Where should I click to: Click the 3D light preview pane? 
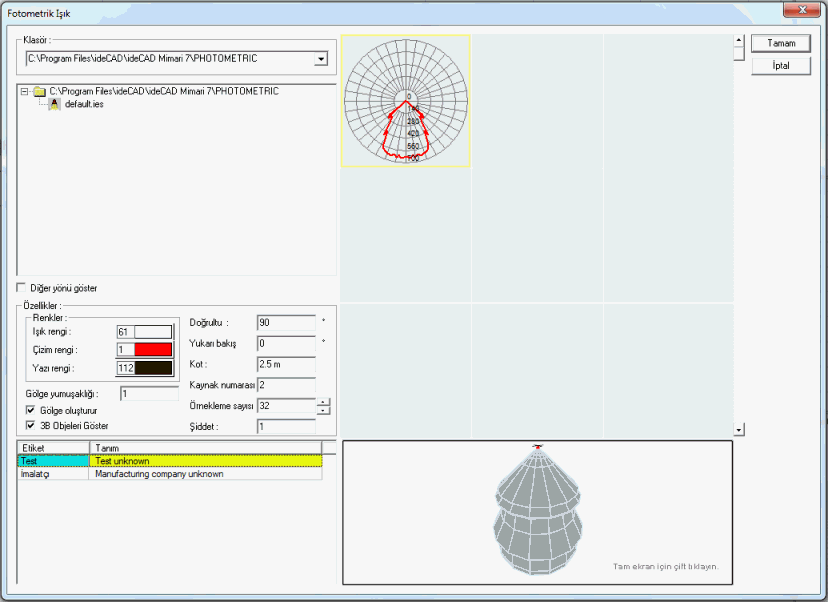tap(538, 513)
